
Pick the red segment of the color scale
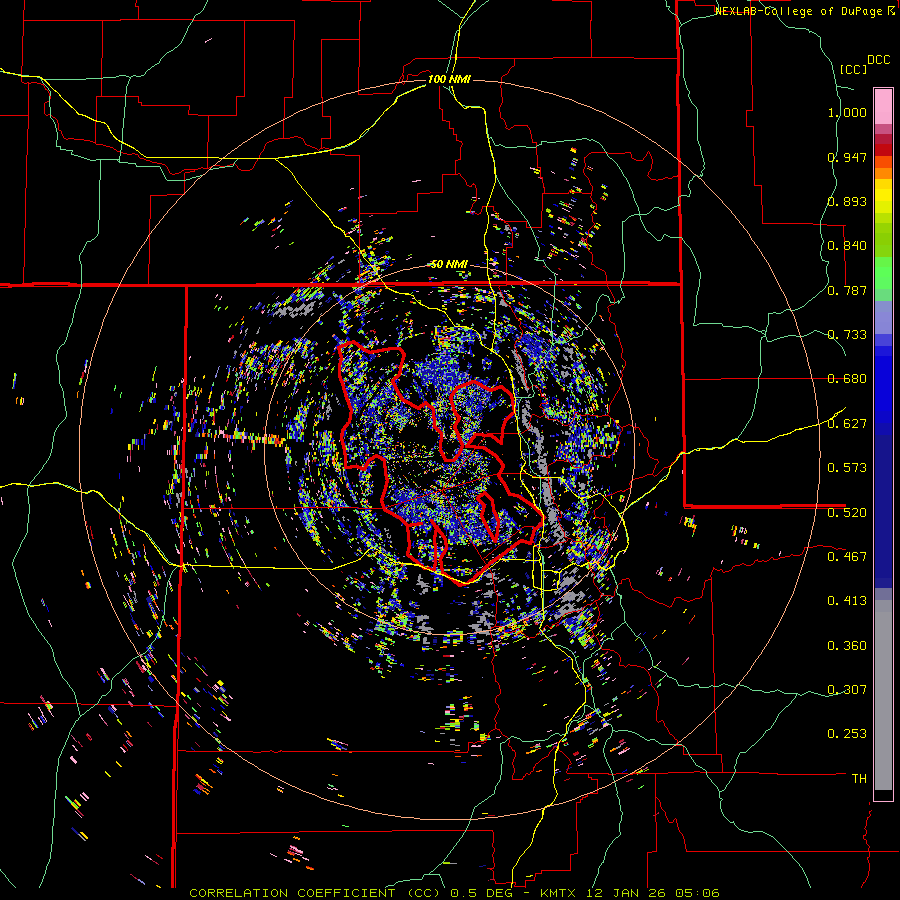point(883,150)
